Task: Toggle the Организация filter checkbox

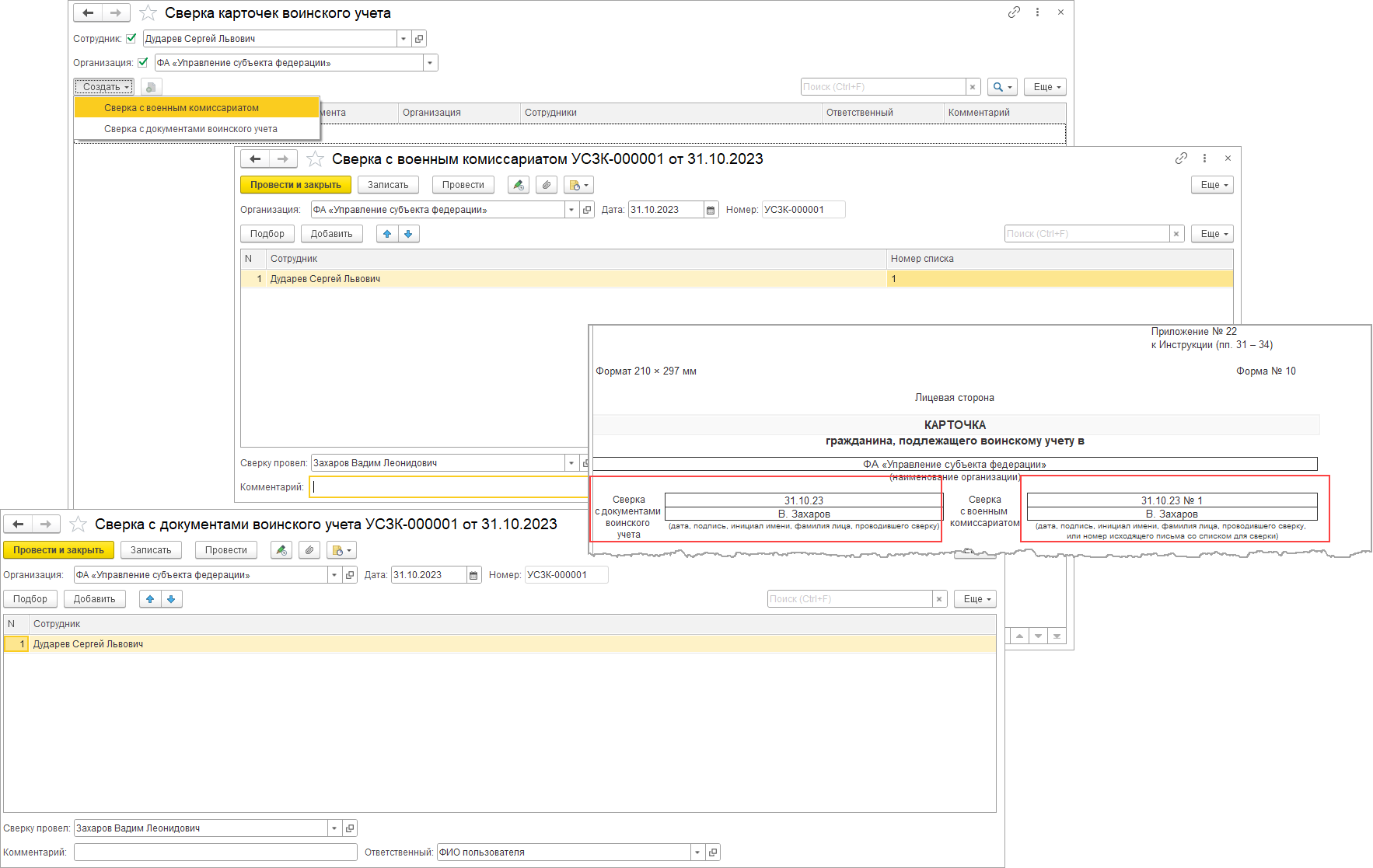Action: pos(143,62)
